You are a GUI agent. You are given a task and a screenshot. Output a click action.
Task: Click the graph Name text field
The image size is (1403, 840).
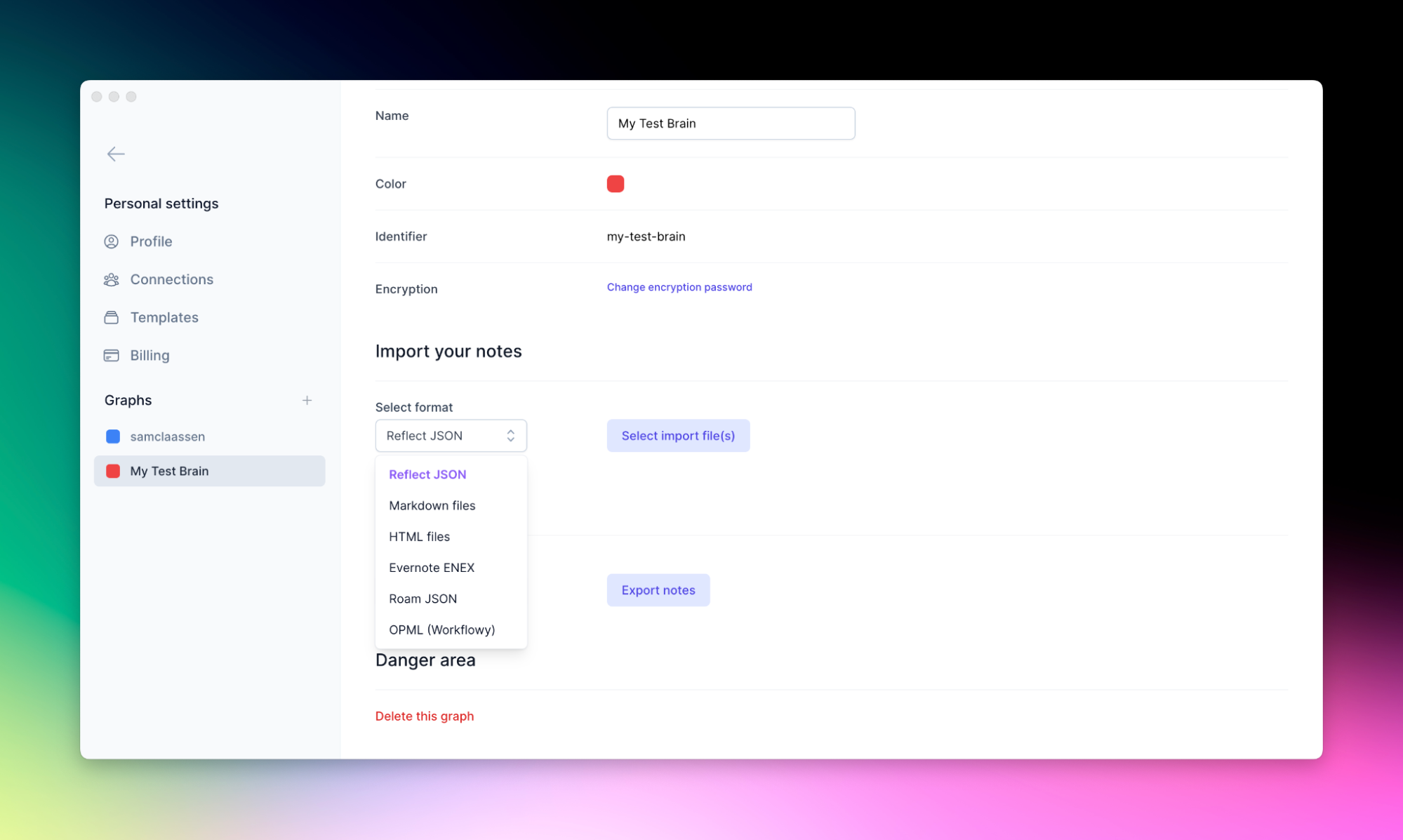click(x=730, y=124)
